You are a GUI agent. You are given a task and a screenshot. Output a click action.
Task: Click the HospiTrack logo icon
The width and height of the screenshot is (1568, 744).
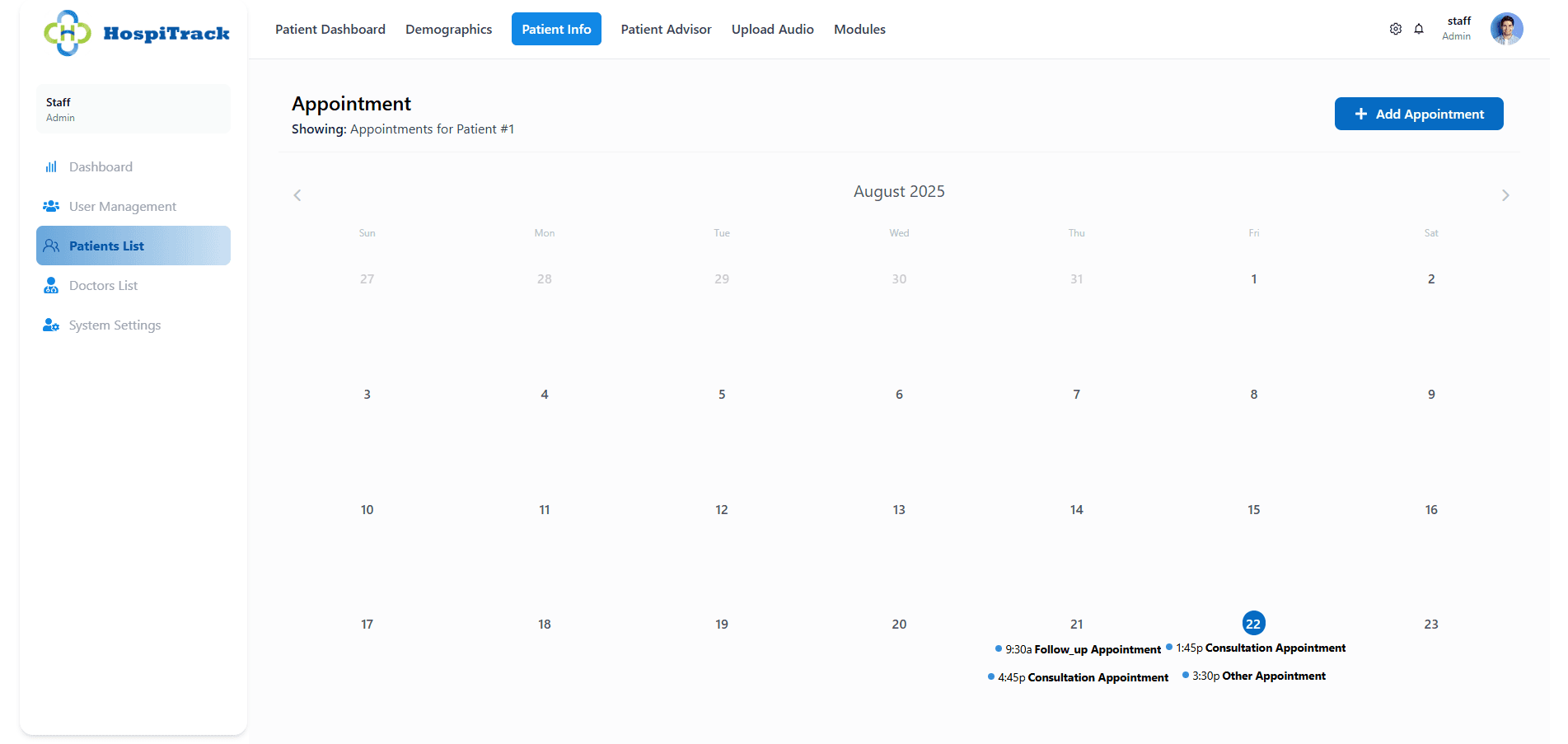[x=68, y=33]
